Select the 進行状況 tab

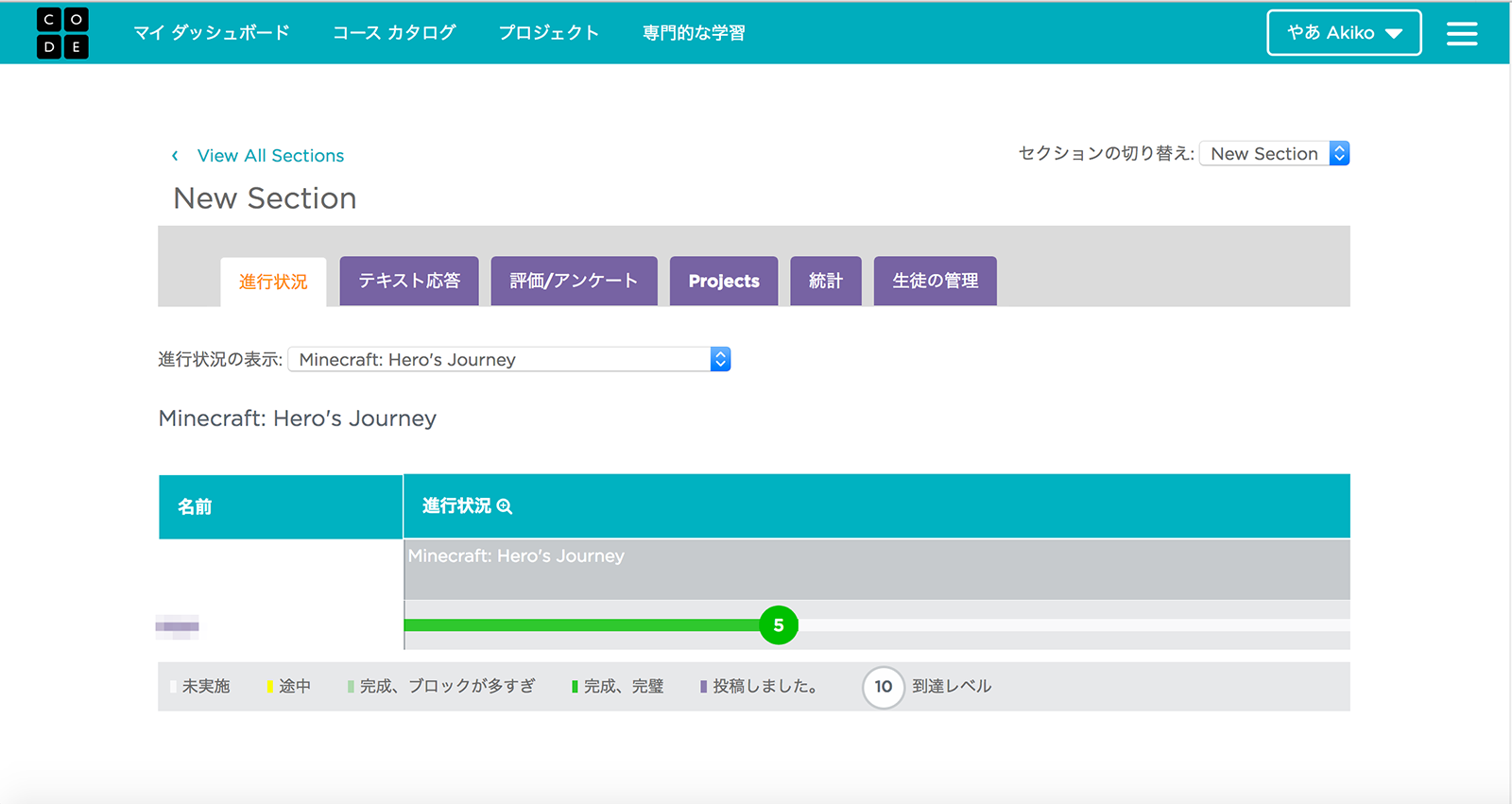coord(273,282)
